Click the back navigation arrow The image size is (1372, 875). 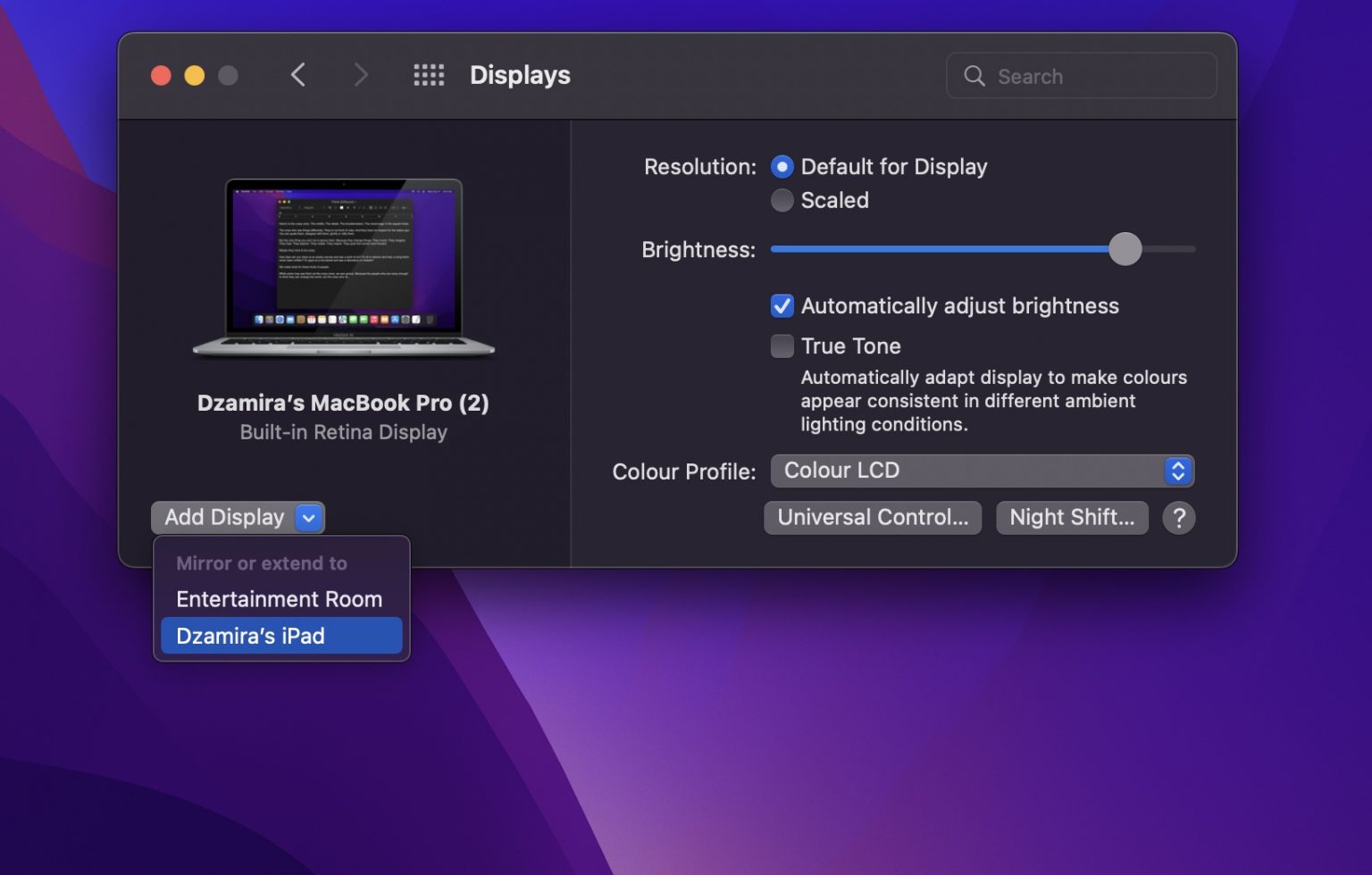click(x=298, y=75)
